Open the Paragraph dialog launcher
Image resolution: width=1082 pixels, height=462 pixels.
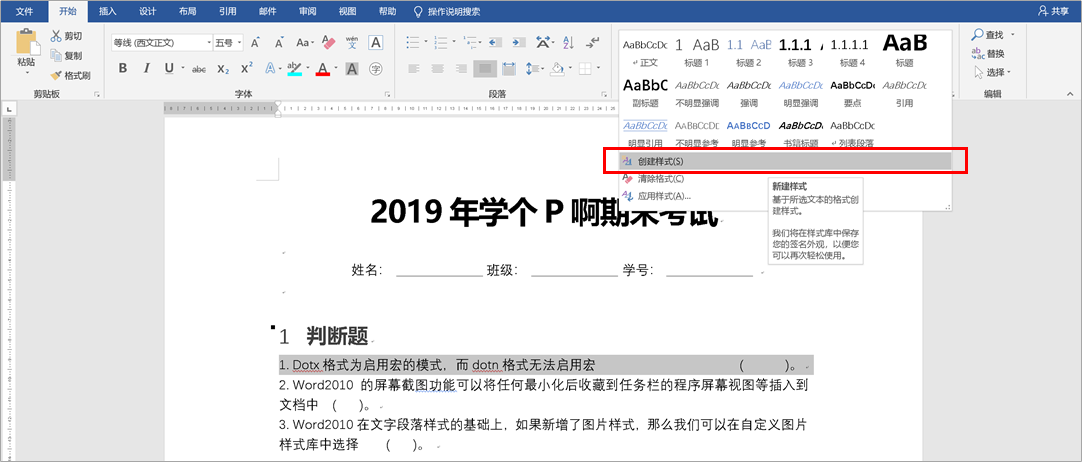pyautogui.click(x=603, y=94)
